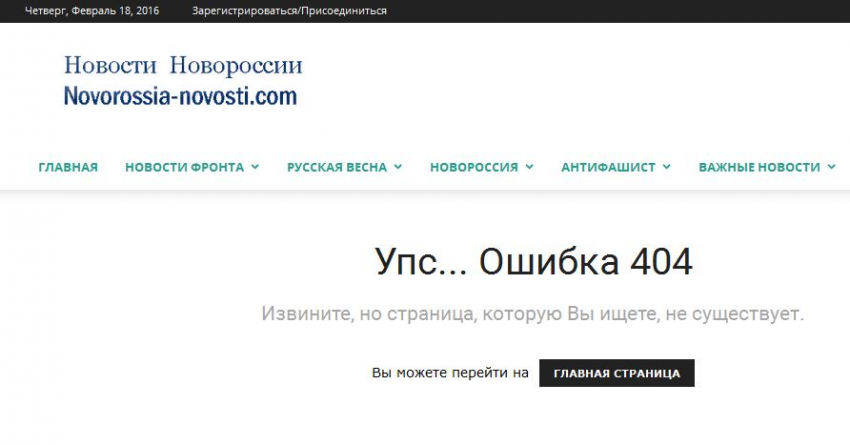Screen dimensions: 850x445
Task: Open the ВАЖНЫЕ НОВОСТИ navigation label
Action: click(759, 167)
